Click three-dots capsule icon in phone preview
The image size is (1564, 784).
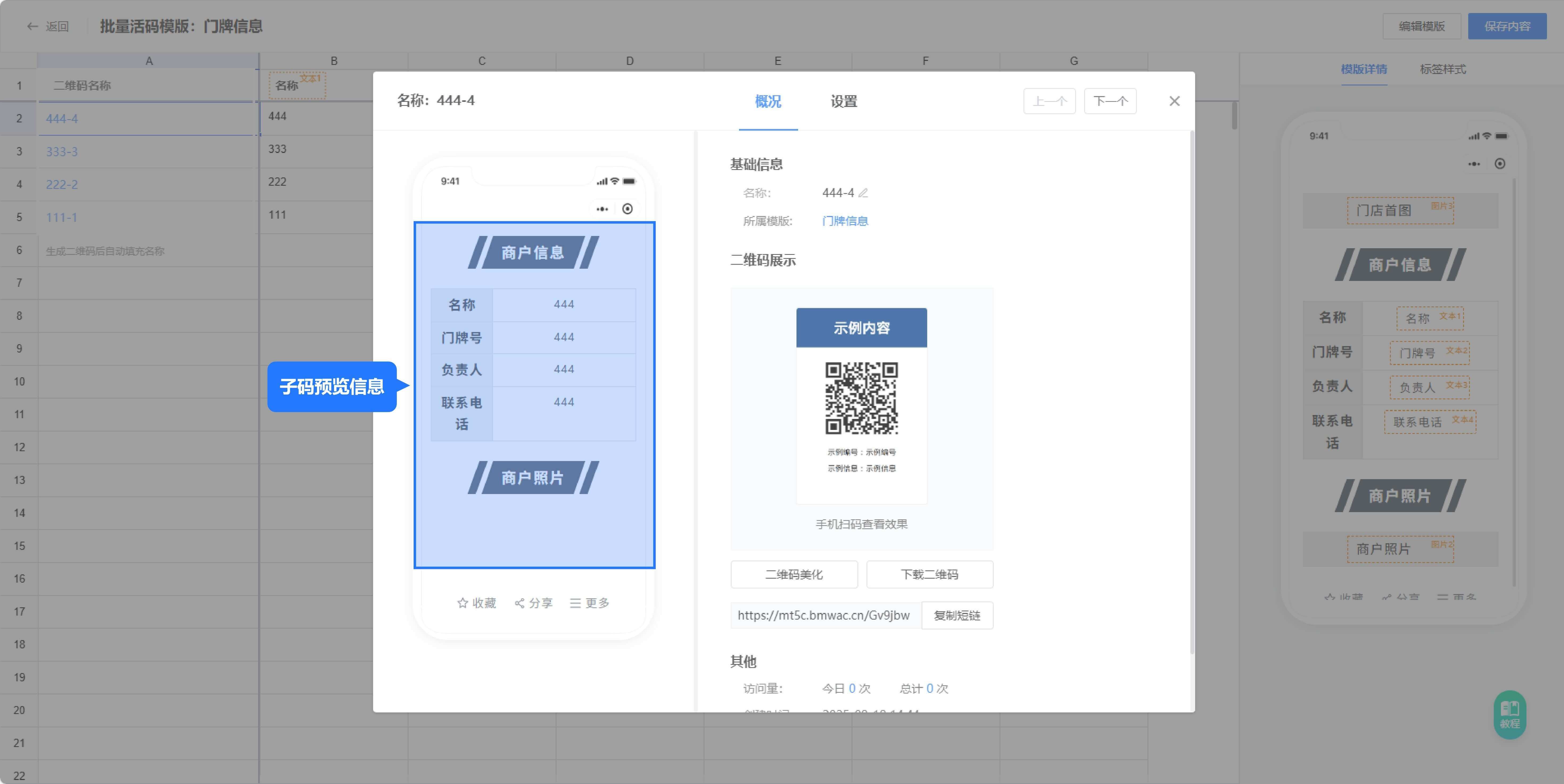(x=602, y=209)
